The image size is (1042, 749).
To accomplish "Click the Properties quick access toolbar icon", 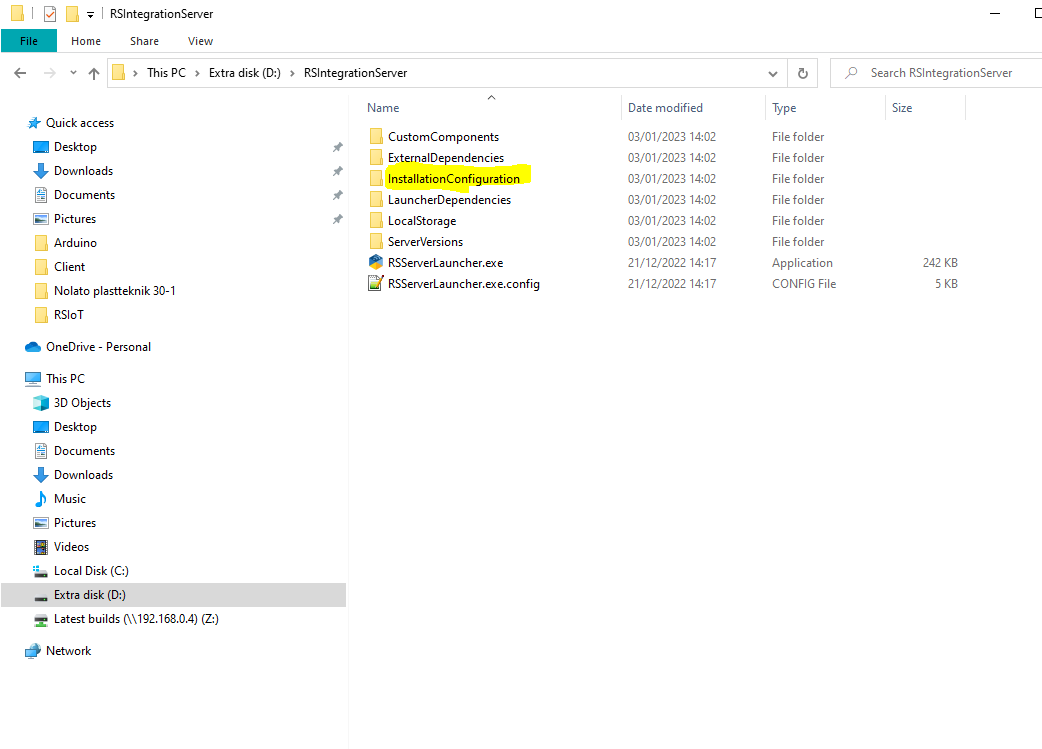I will coord(50,13).
